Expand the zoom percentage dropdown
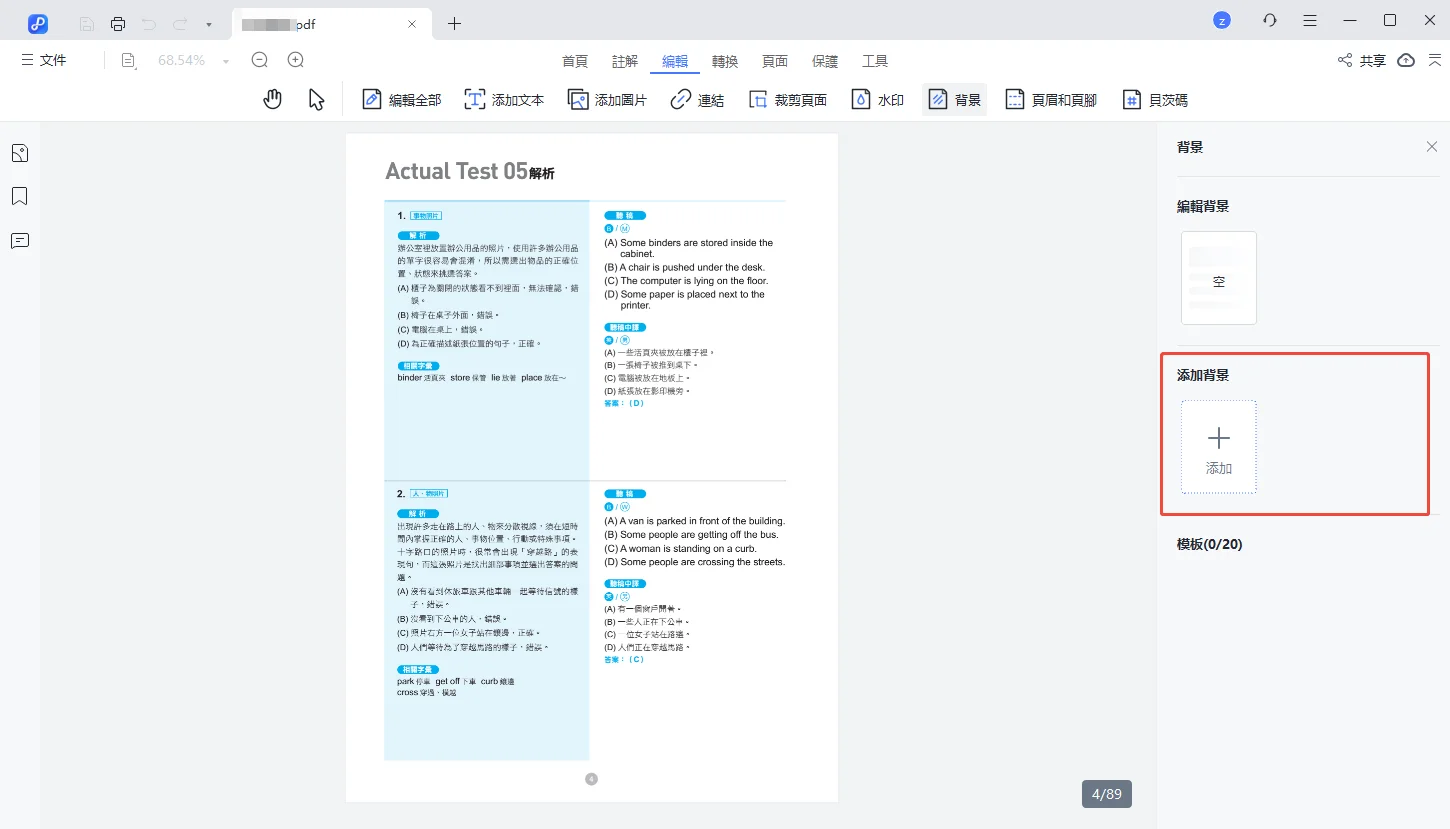 [226, 61]
